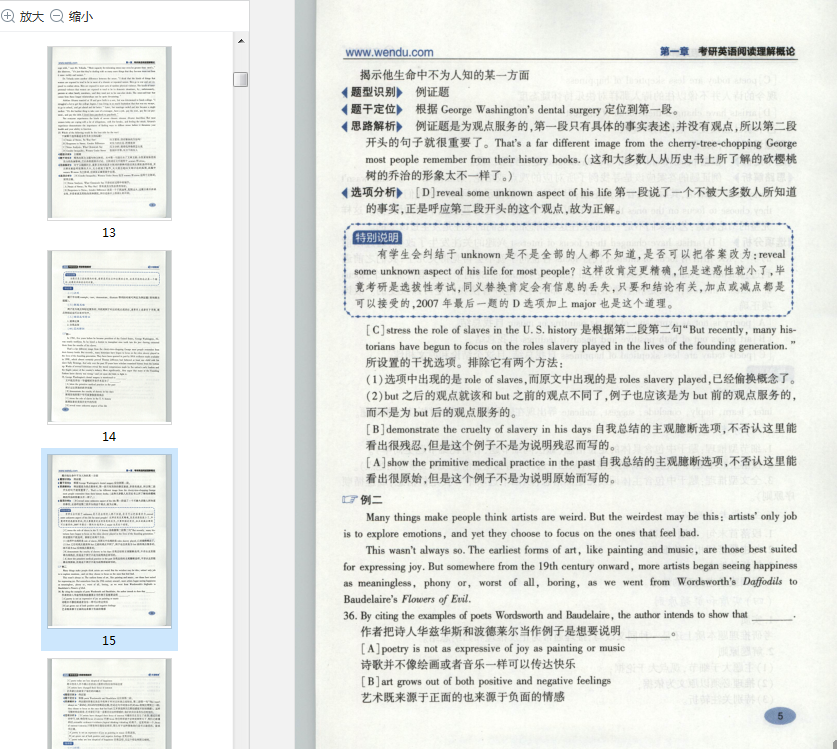Click the [A] show the primitive medical practice text
The image size is (837, 749).
(x=480, y=462)
